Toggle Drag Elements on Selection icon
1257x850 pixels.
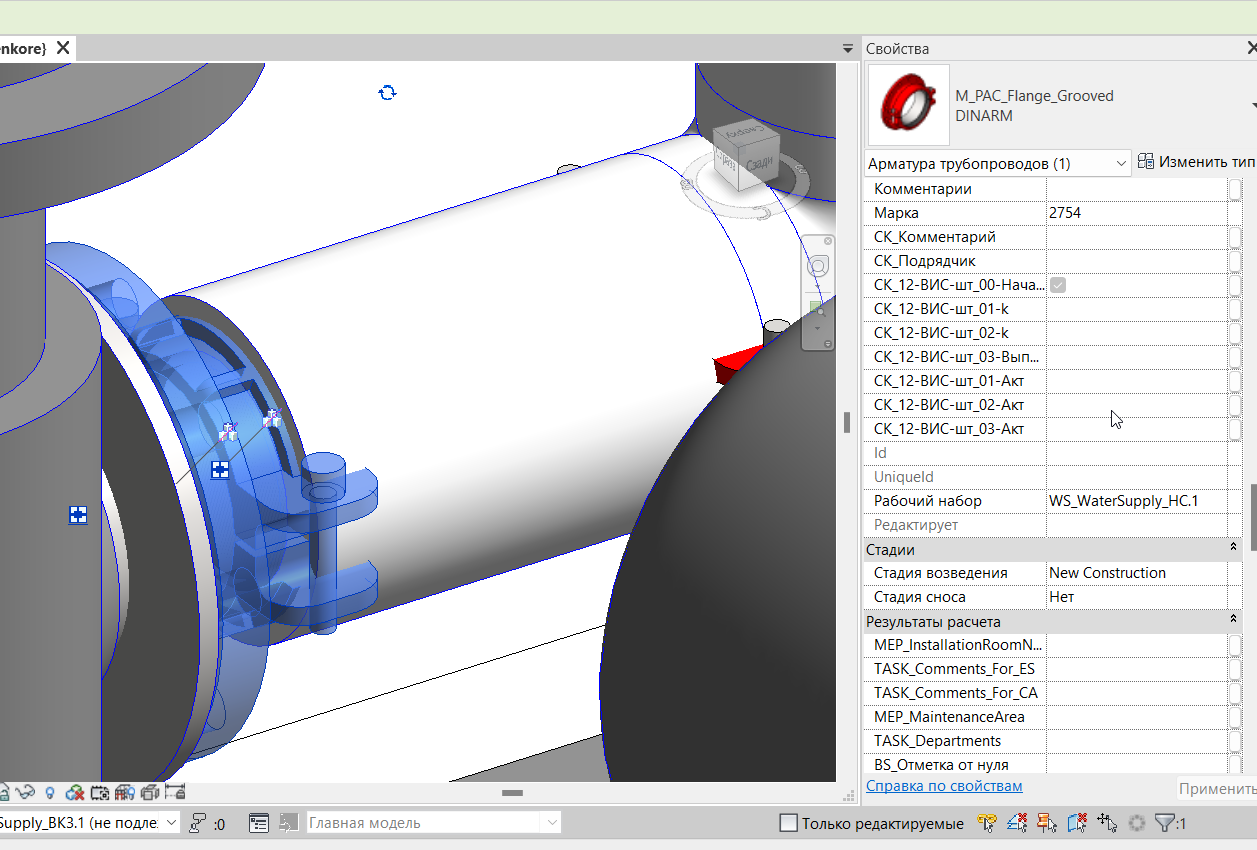point(1107,823)
